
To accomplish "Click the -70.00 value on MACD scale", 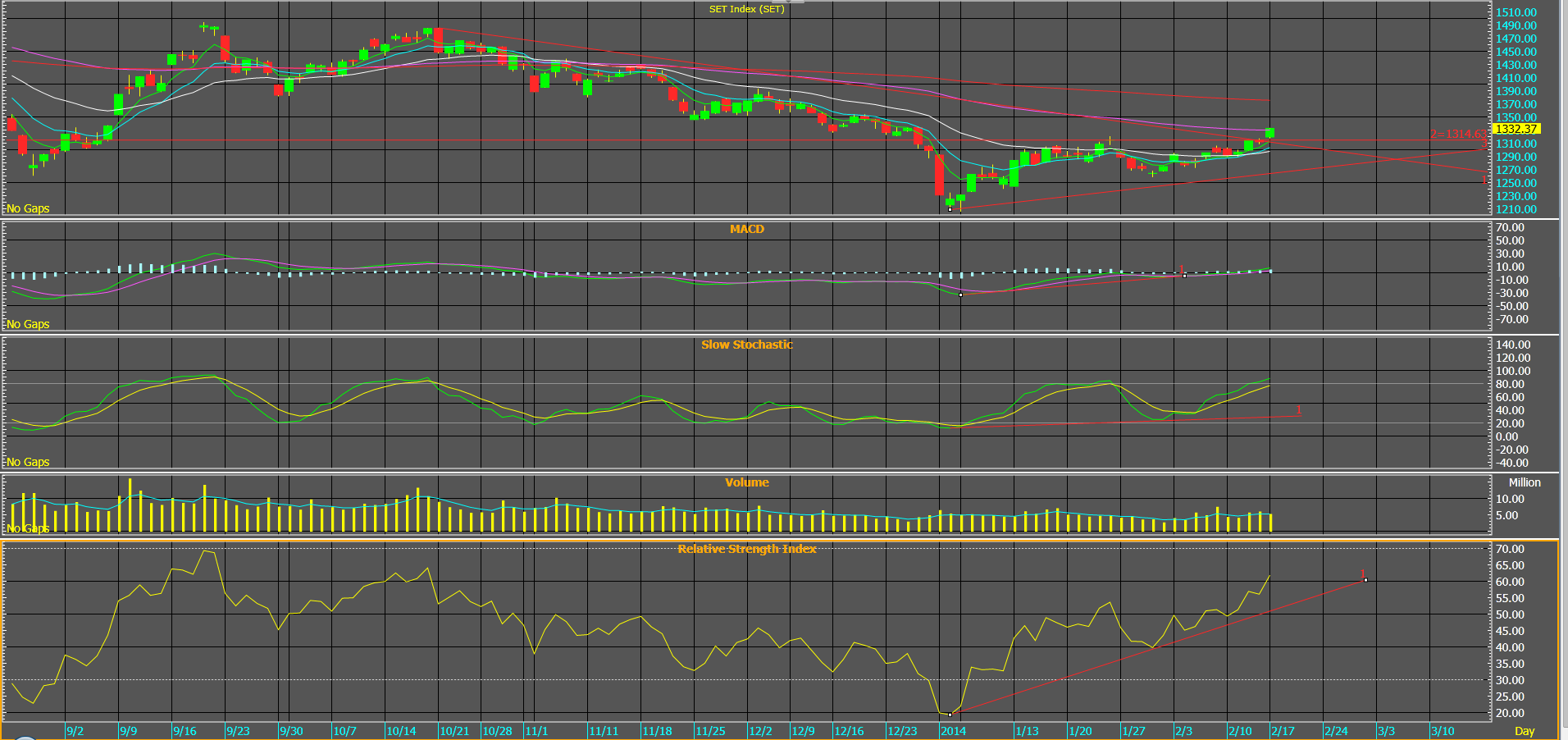I will (1511, 319).
